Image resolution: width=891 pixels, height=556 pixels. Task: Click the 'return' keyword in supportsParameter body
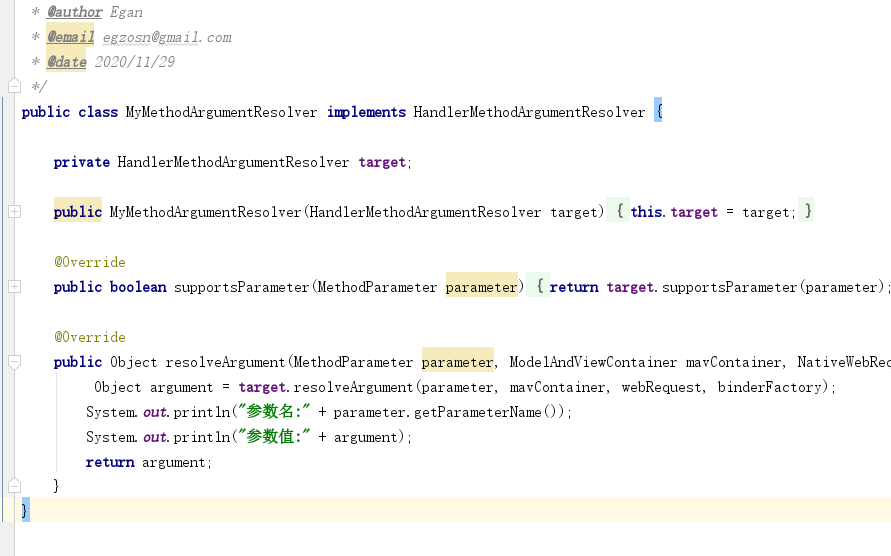point(574,287)
